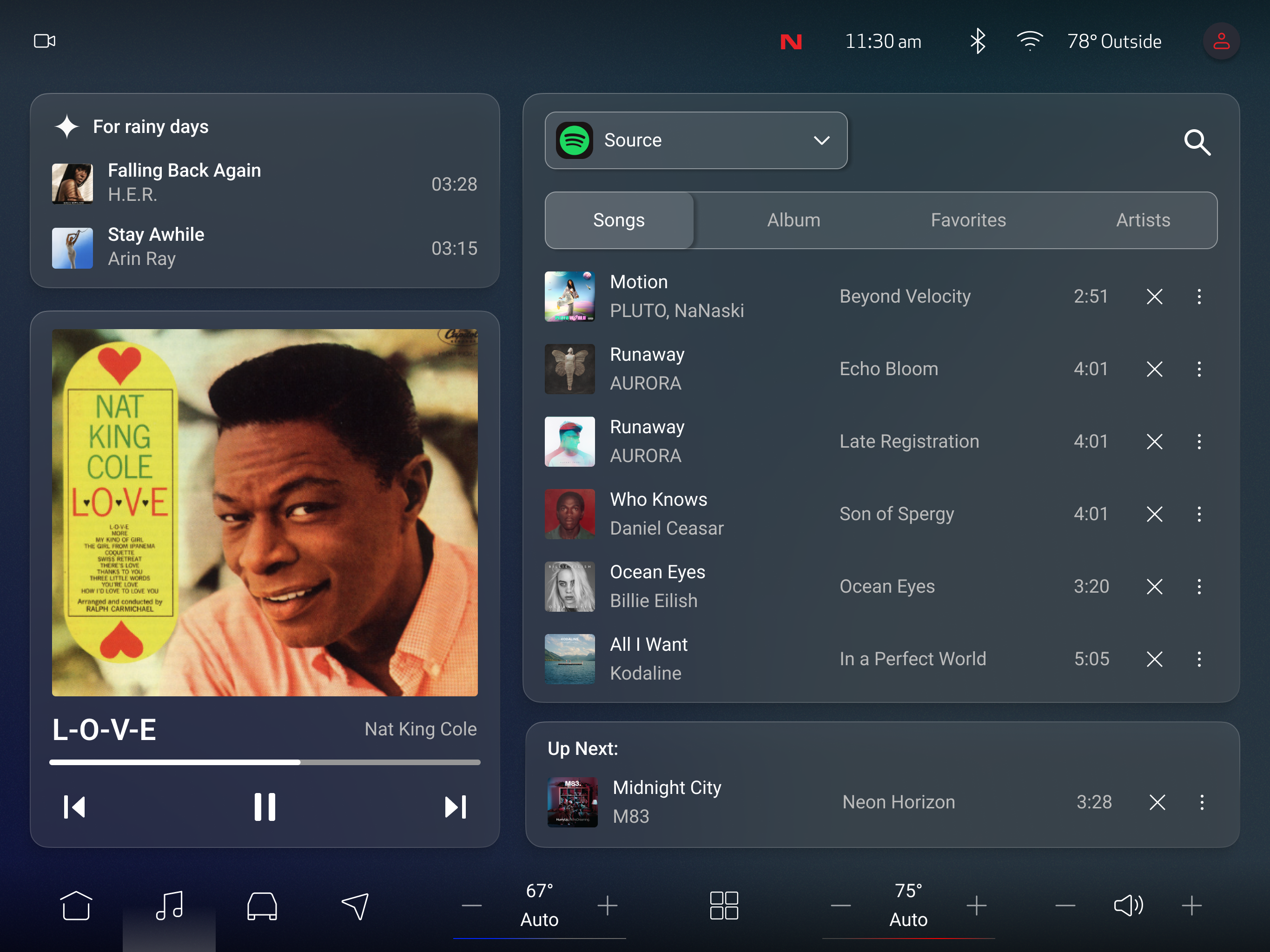Open more options for Echo Bloom Runaway
This screenshot has width=1270, height=952.
pyautogui.click(x=1199, y=369)
